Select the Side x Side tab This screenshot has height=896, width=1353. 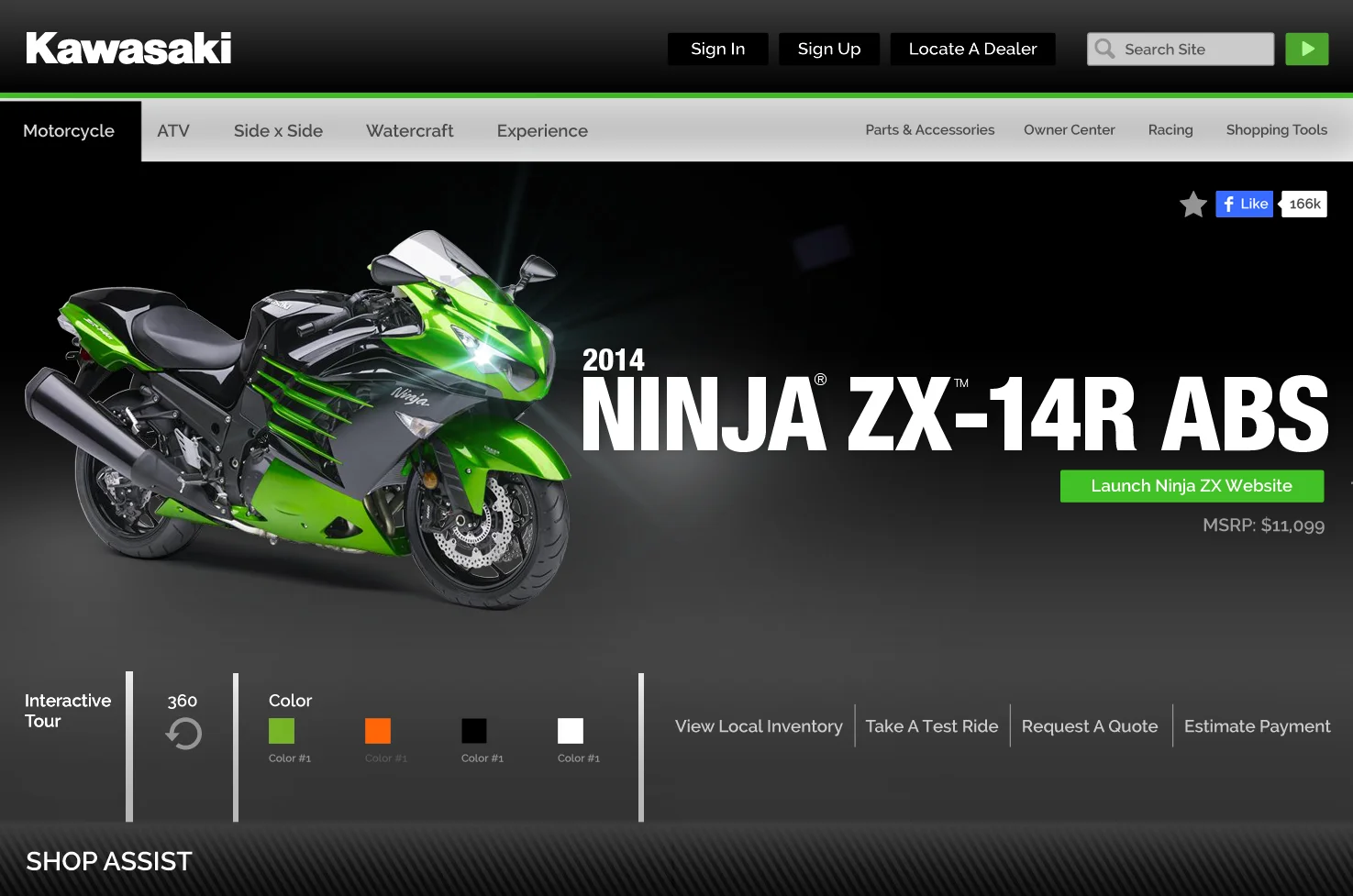[278, 131]
